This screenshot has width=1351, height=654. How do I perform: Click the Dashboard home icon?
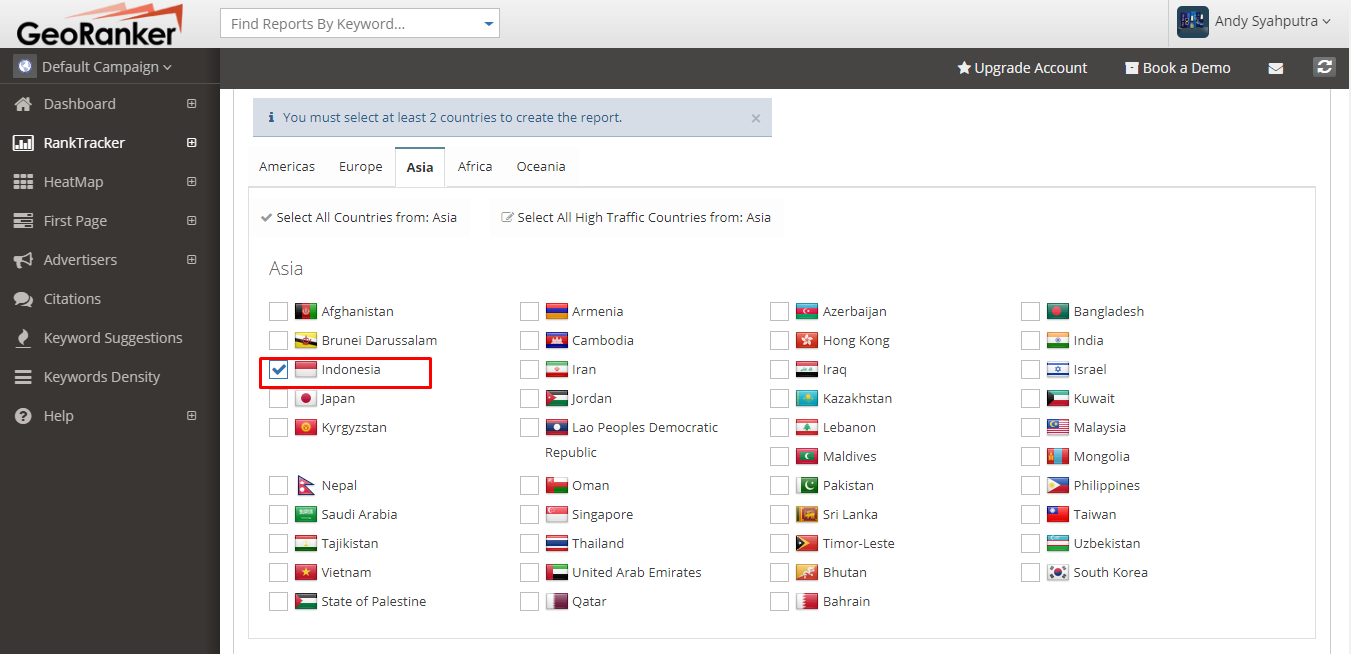coord(23,104)
